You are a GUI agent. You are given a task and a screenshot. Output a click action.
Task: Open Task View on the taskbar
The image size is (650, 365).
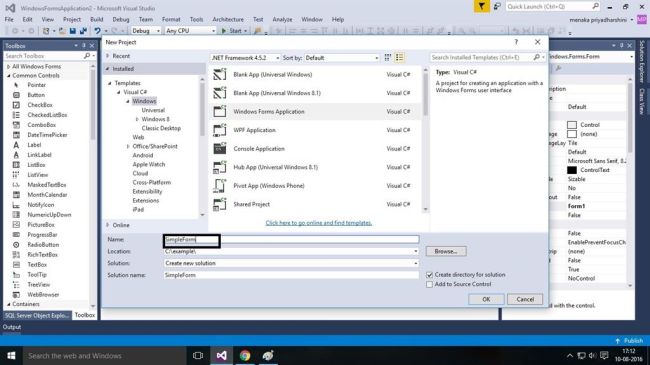pyautogui.click(x=198, y=355)
